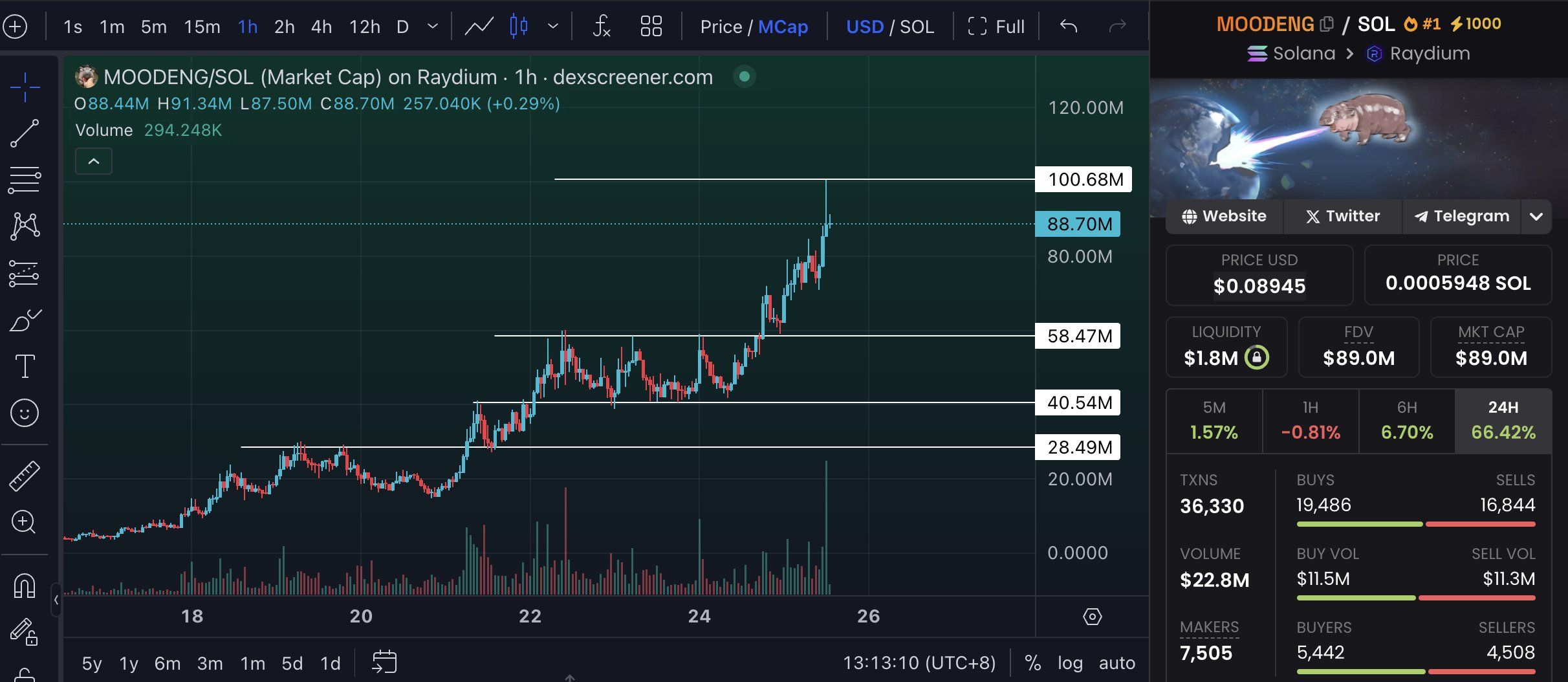This screenshot has width=1568, height=682.
Task: Copy the MOODENG token address
Action: [x=1327, y=24]
